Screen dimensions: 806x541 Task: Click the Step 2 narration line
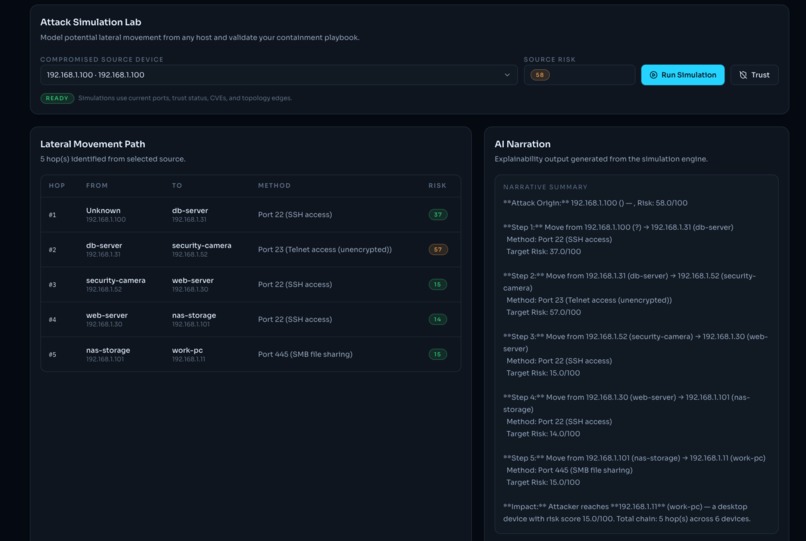tap(629, 282)
